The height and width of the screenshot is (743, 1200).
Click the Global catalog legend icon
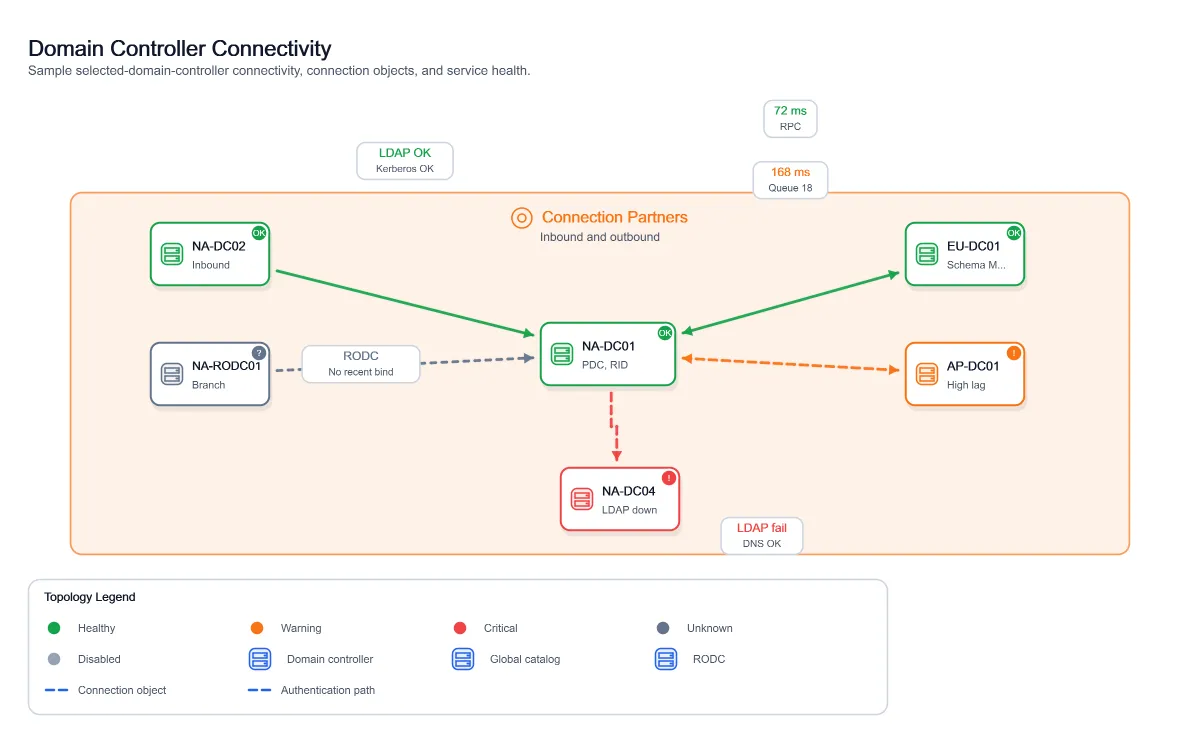pyautogui.click(x=463, y=659)
